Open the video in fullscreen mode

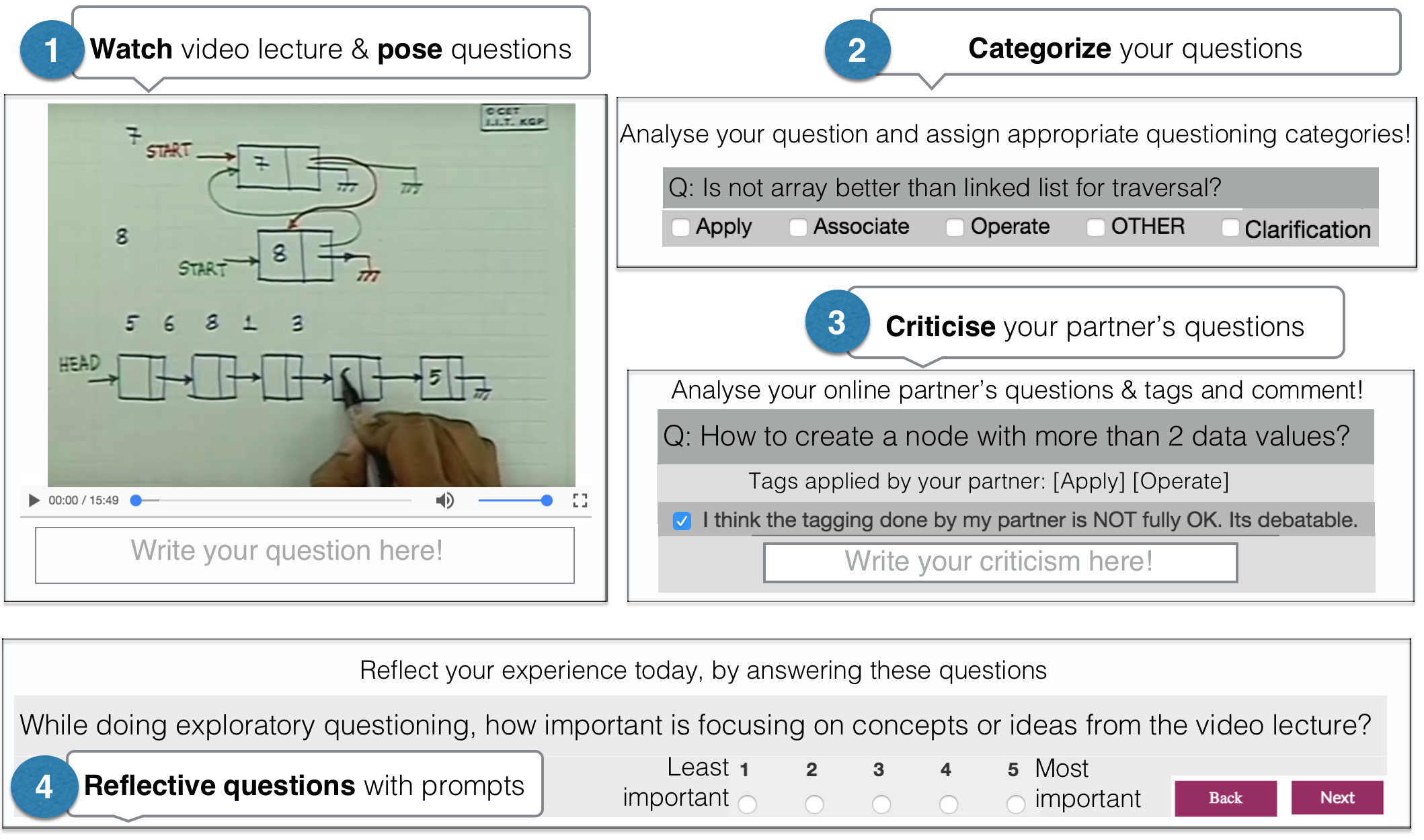click(580, 500)
